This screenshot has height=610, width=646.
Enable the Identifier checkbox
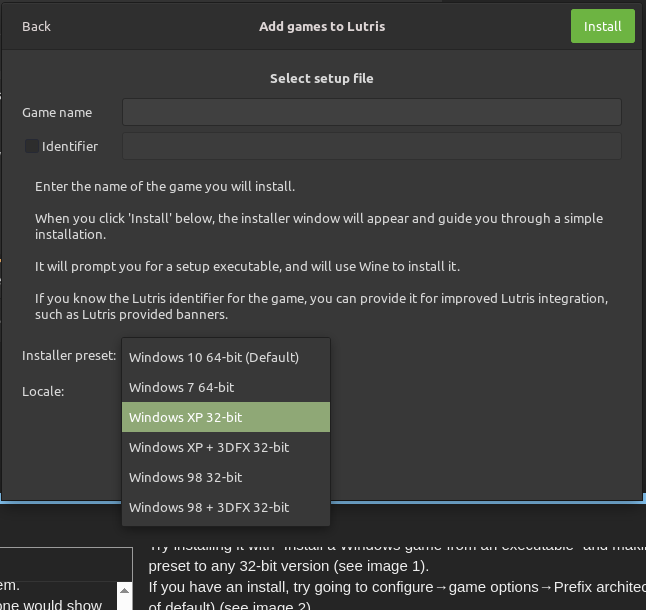[x=32, y=146]
